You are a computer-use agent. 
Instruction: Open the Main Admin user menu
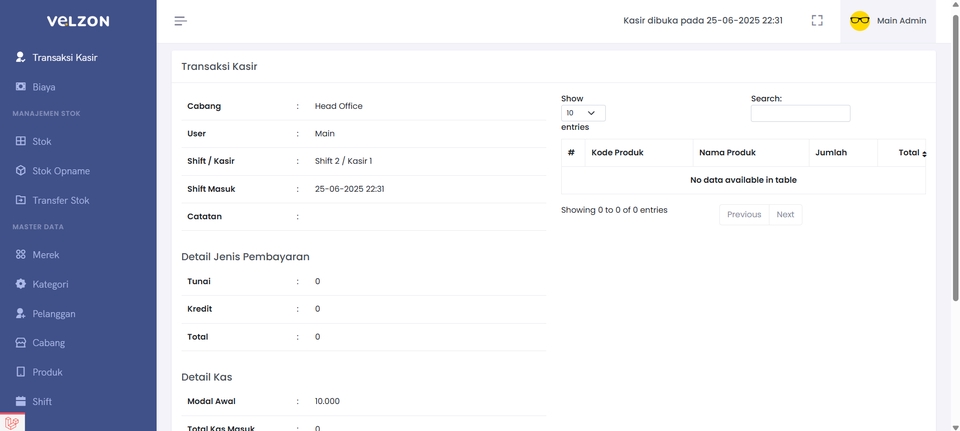pyautogui.click(x=888, y=21)
